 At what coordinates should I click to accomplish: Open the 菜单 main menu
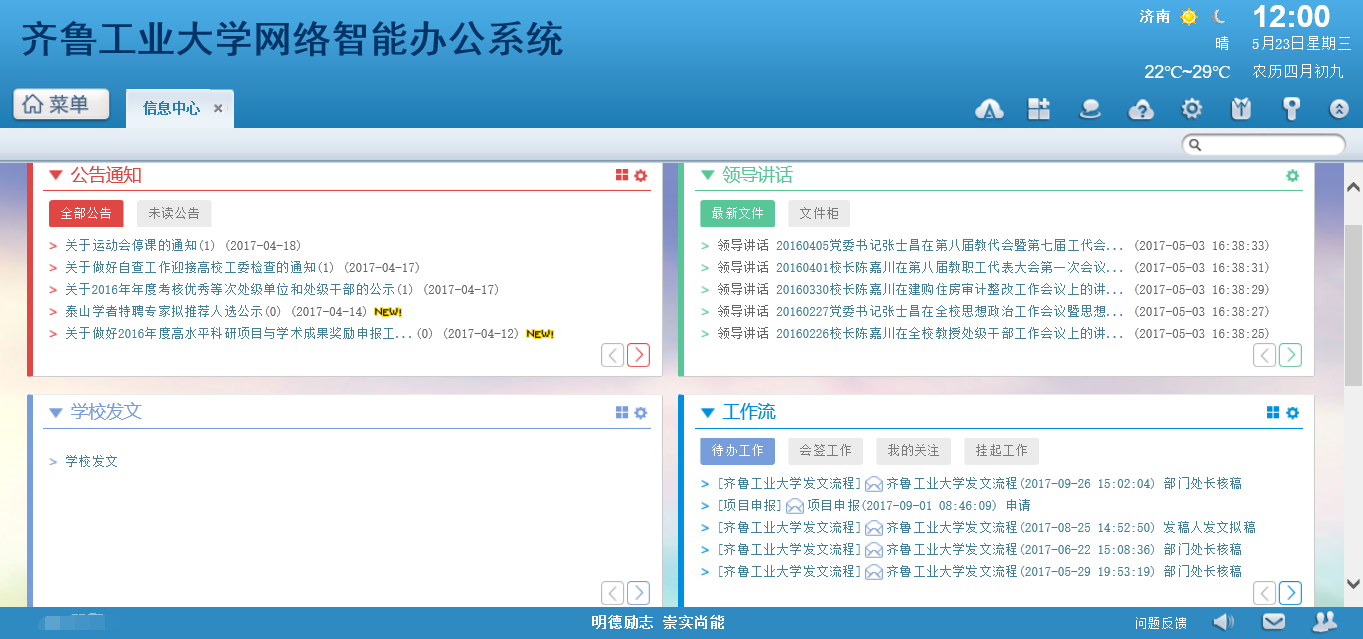tap(61, 104)
